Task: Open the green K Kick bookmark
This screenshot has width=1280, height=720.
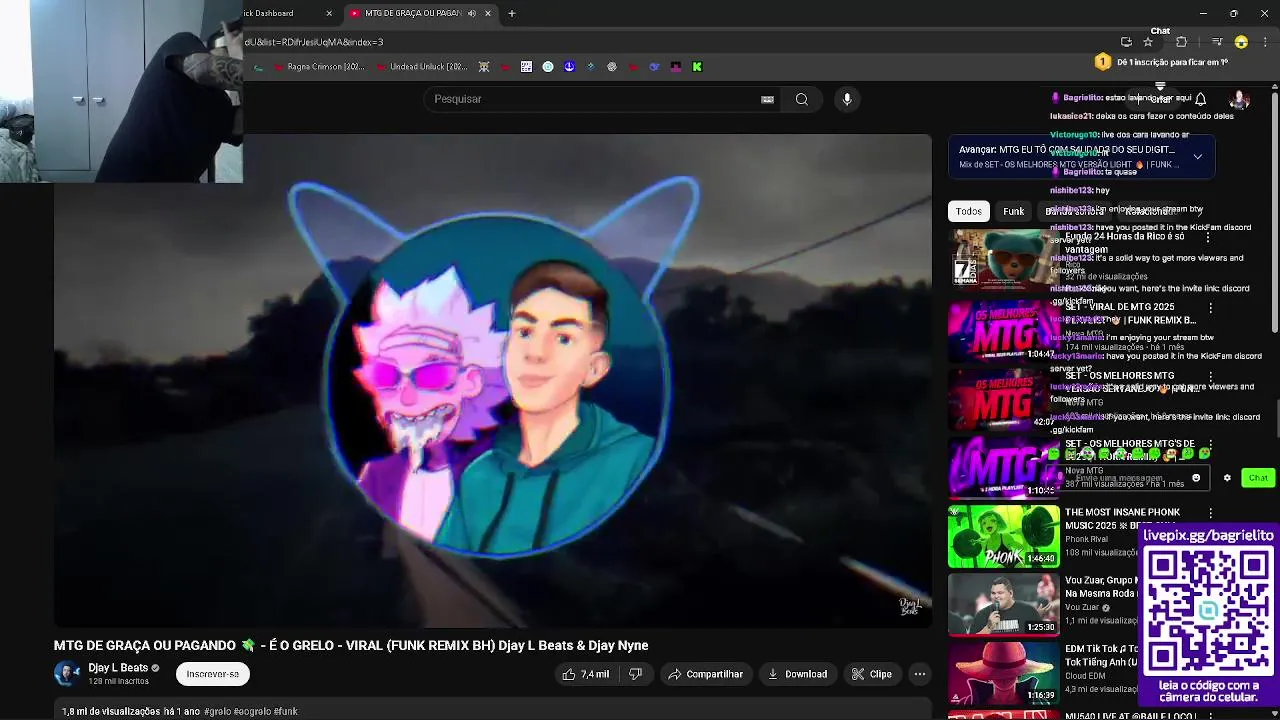Action: (x=697, y=67)
